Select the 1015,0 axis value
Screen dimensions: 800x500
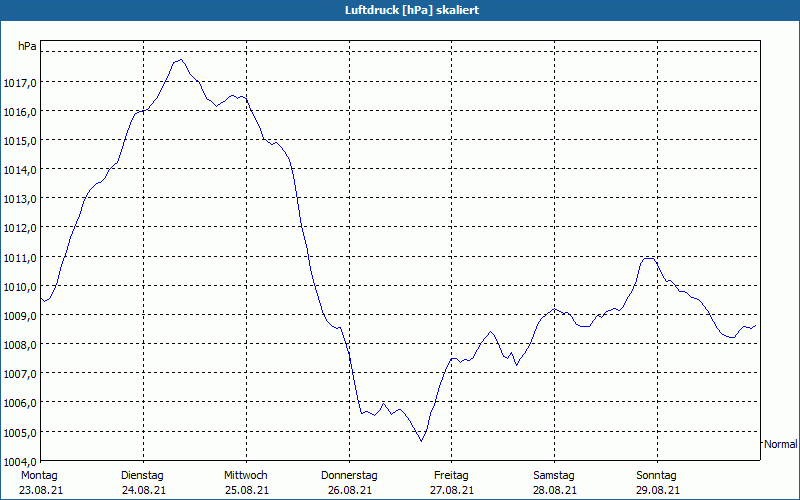[20, 141]
